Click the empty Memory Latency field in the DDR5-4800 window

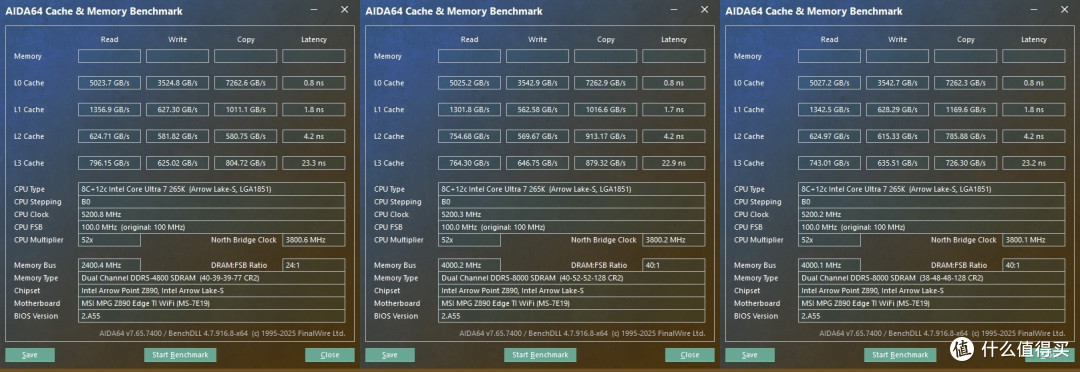313,56
